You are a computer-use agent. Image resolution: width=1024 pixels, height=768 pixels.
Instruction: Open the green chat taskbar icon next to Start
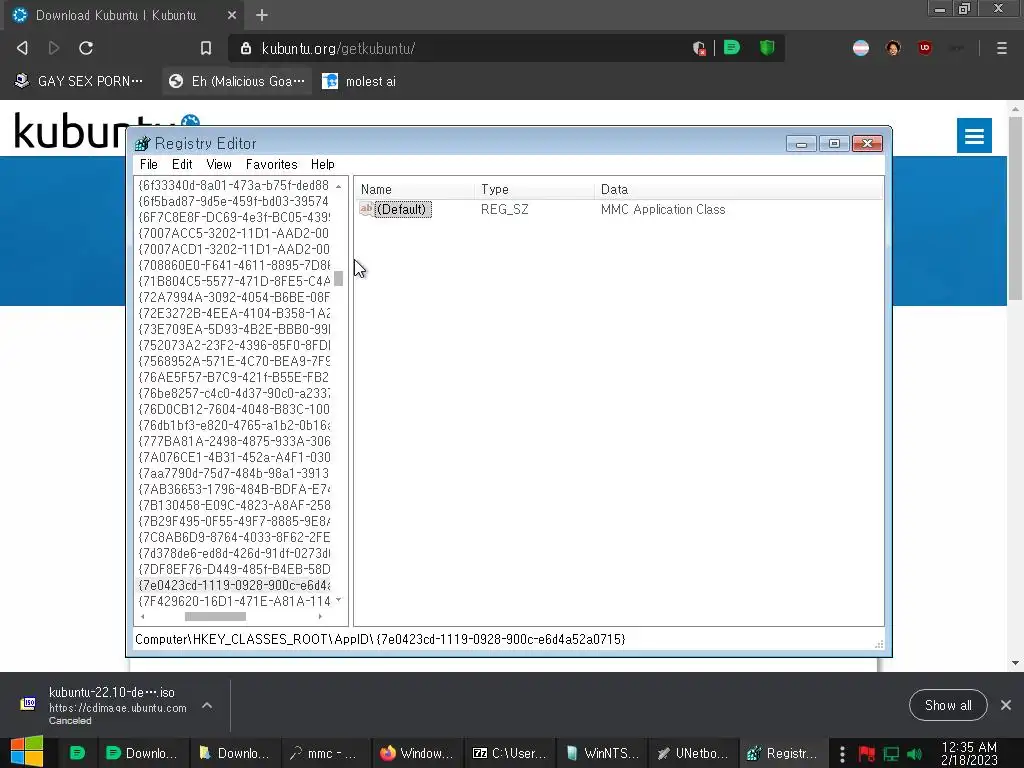(77, 753)
